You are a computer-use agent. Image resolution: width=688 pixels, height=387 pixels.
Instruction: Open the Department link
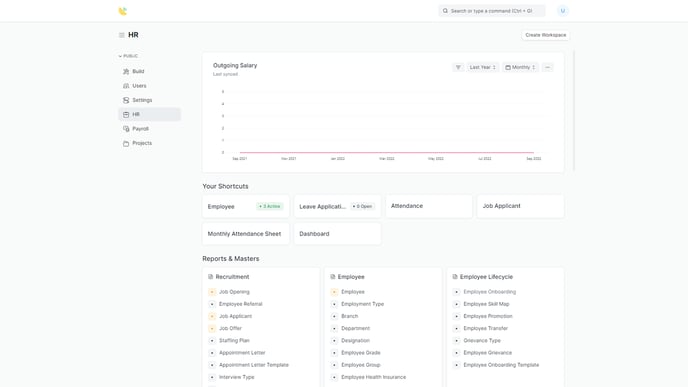coord(355,328)
